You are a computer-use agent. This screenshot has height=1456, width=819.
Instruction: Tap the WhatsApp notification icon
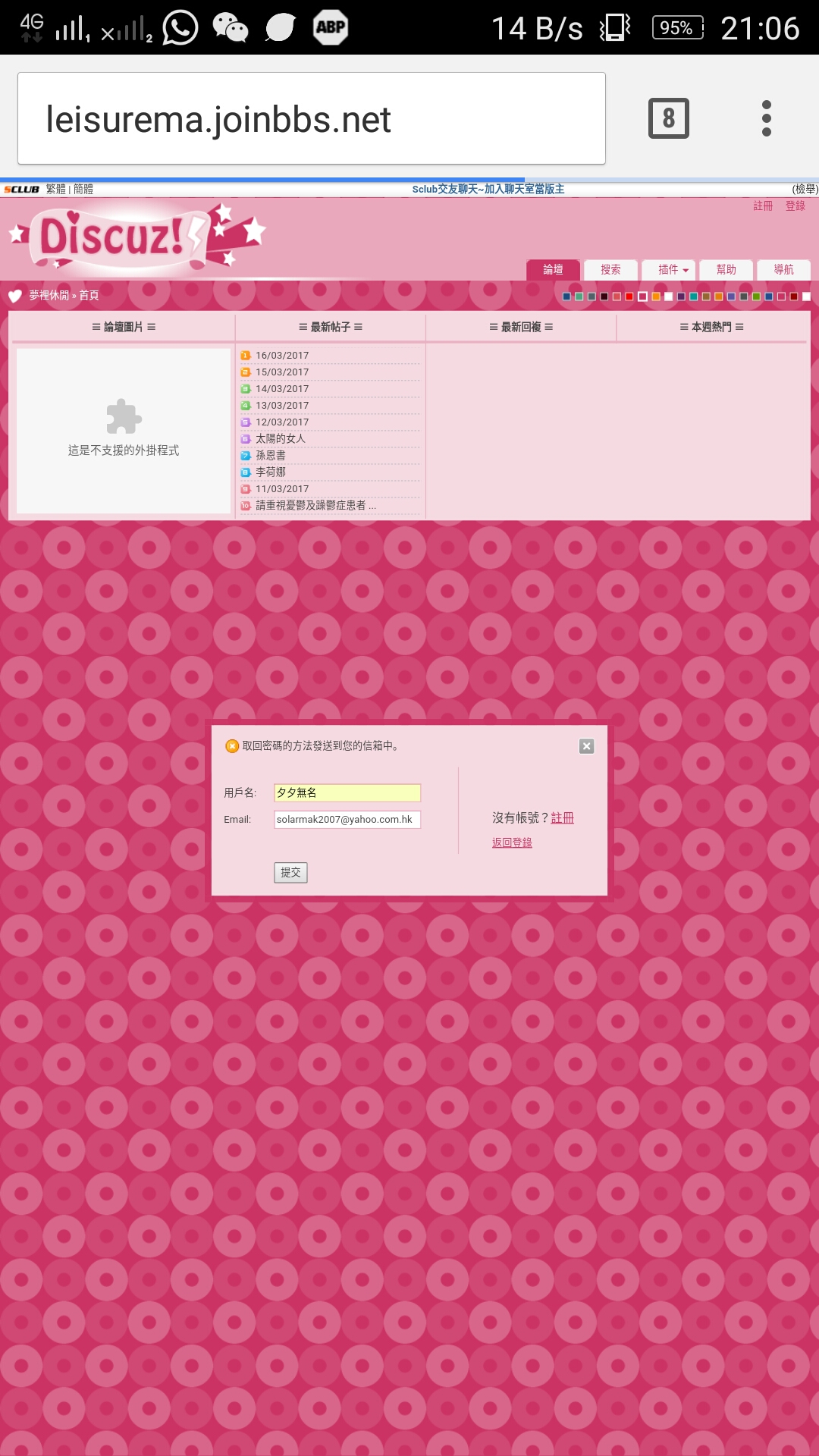click(x=180, y=27)
